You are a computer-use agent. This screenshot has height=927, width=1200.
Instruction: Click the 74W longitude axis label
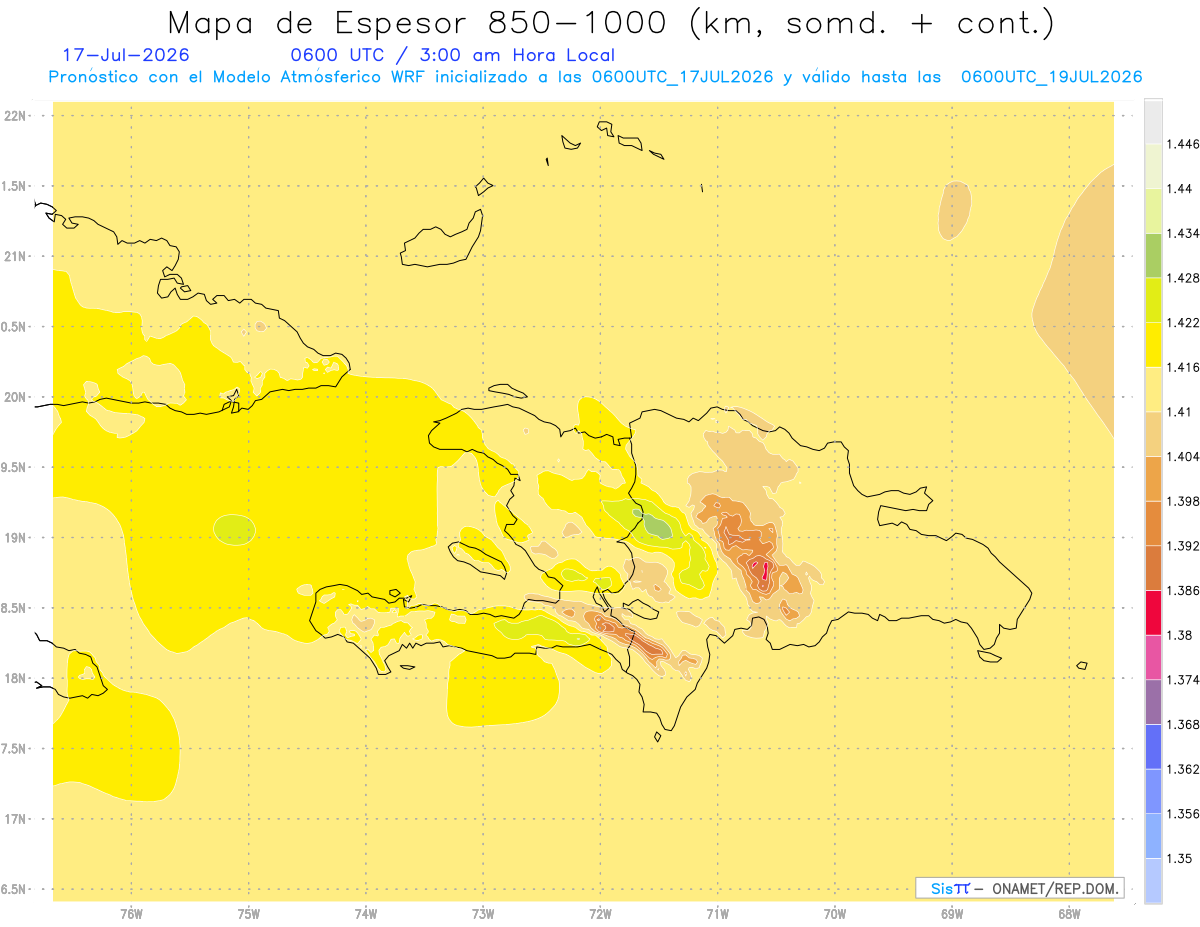pos(366,914)
